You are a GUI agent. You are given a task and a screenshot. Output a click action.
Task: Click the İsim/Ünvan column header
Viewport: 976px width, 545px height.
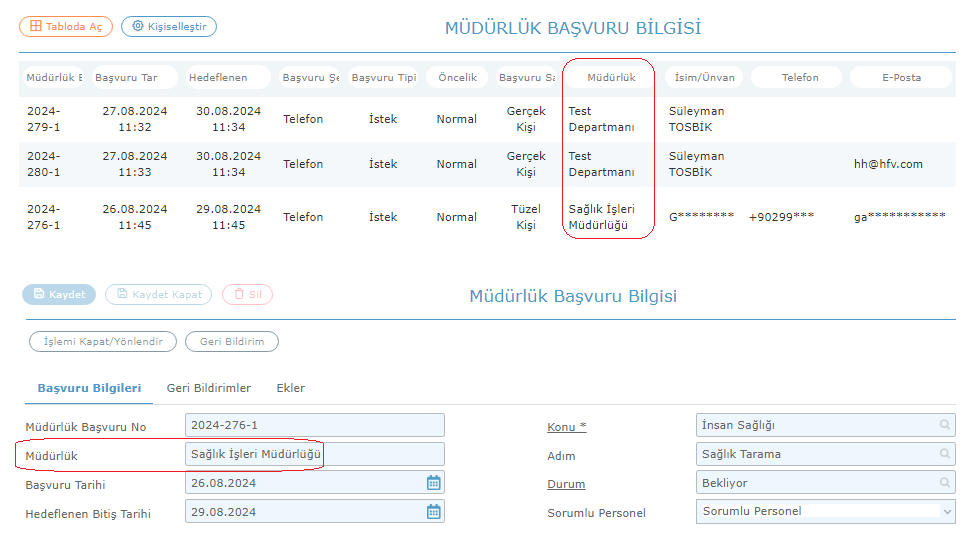(704, 77)
